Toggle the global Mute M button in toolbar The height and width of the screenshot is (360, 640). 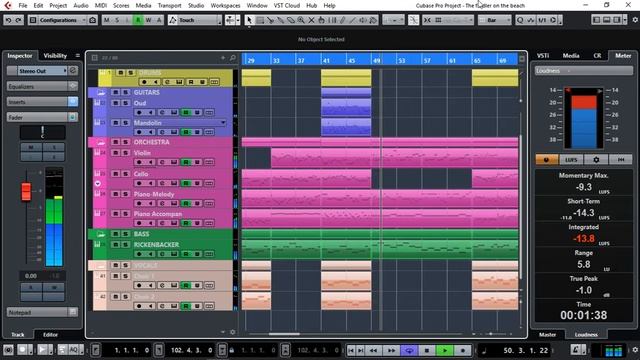pos(107,20)
